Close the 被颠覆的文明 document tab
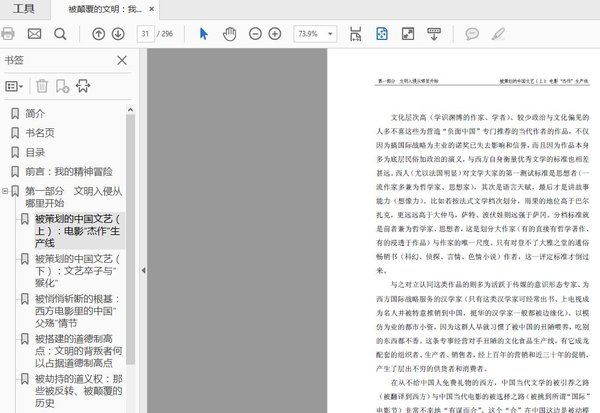 [x=152, y=9]
